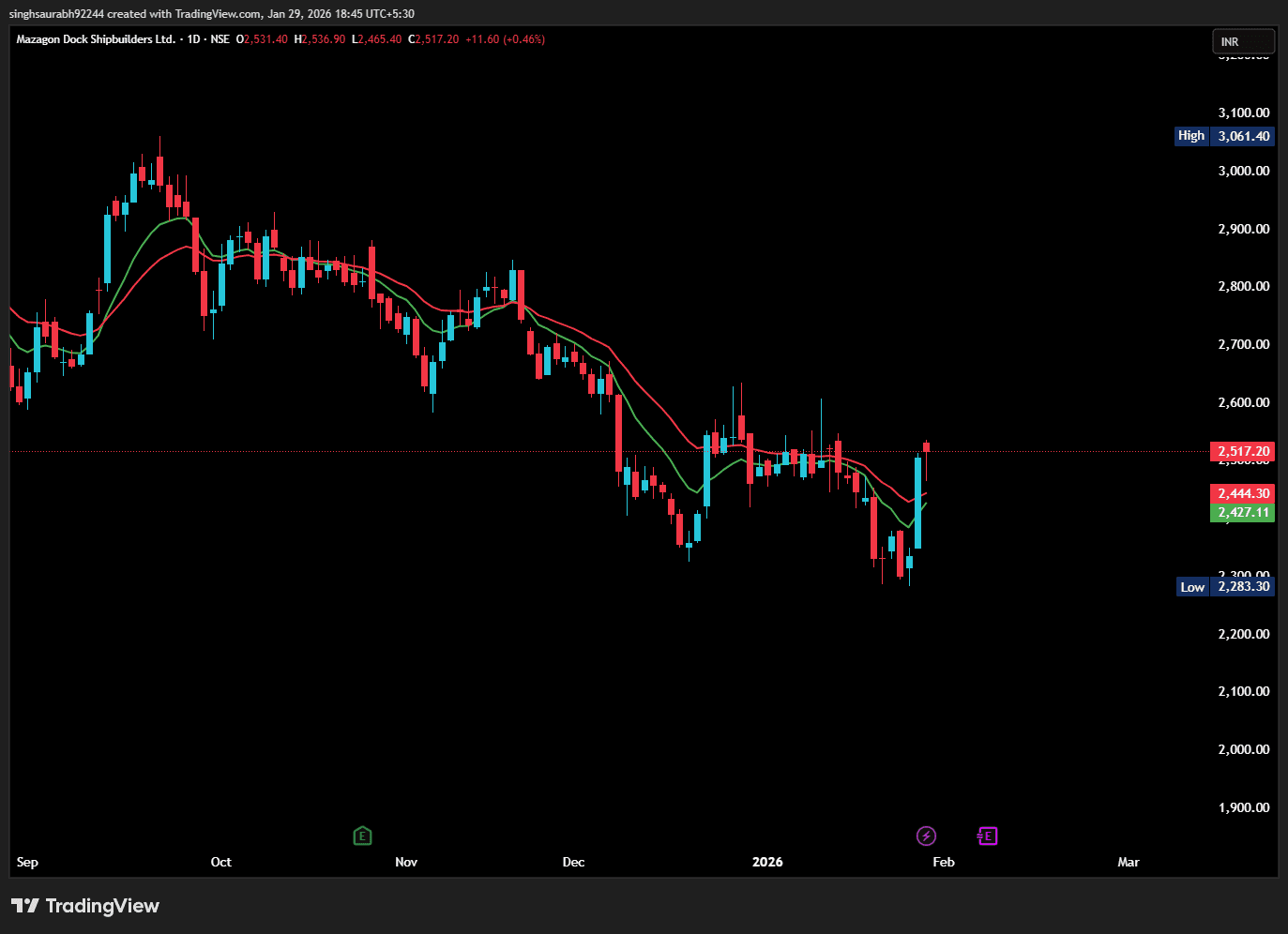Click the High 3,061.40 price label

pos(1224,136)
